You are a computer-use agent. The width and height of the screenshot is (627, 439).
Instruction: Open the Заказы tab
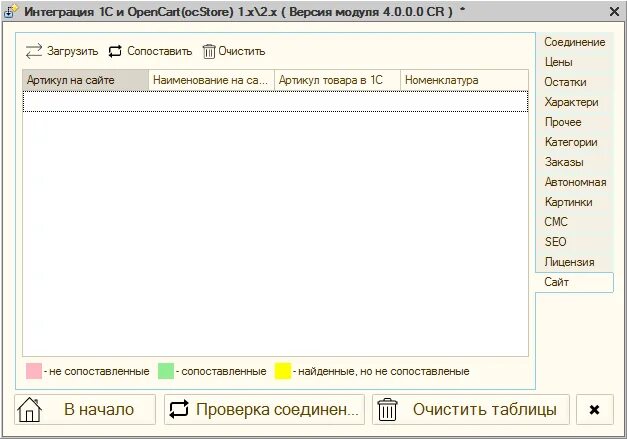tap(574, 162)
